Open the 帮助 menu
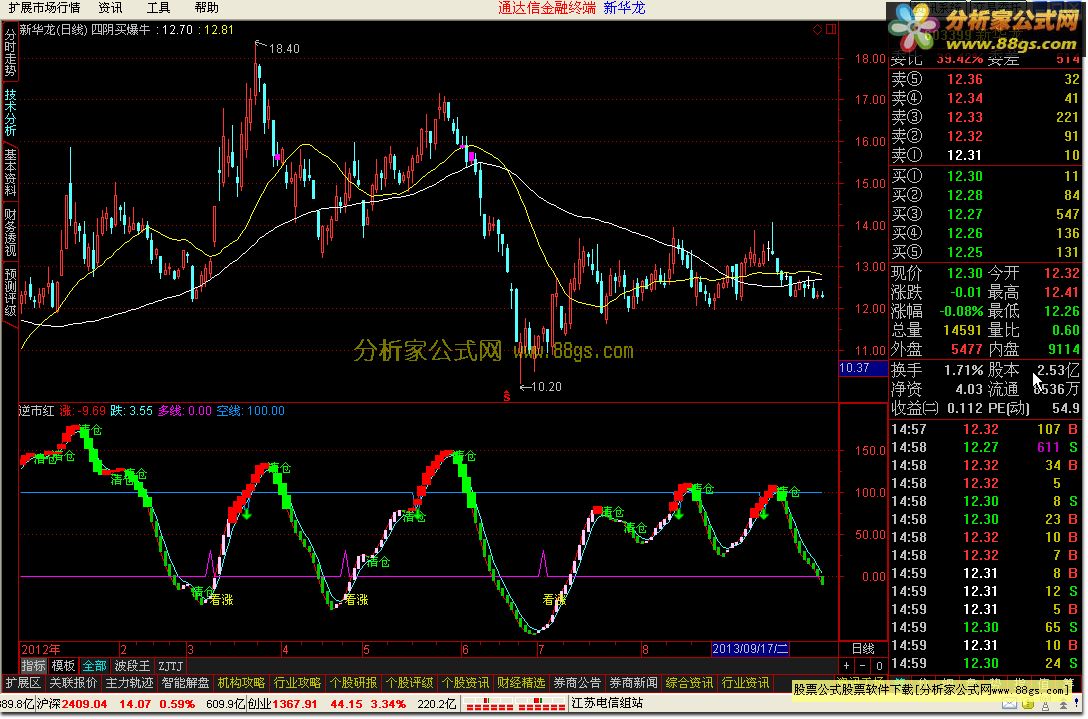The width and height of the screenshot is (1088, 719). click(x=206, y=8)
